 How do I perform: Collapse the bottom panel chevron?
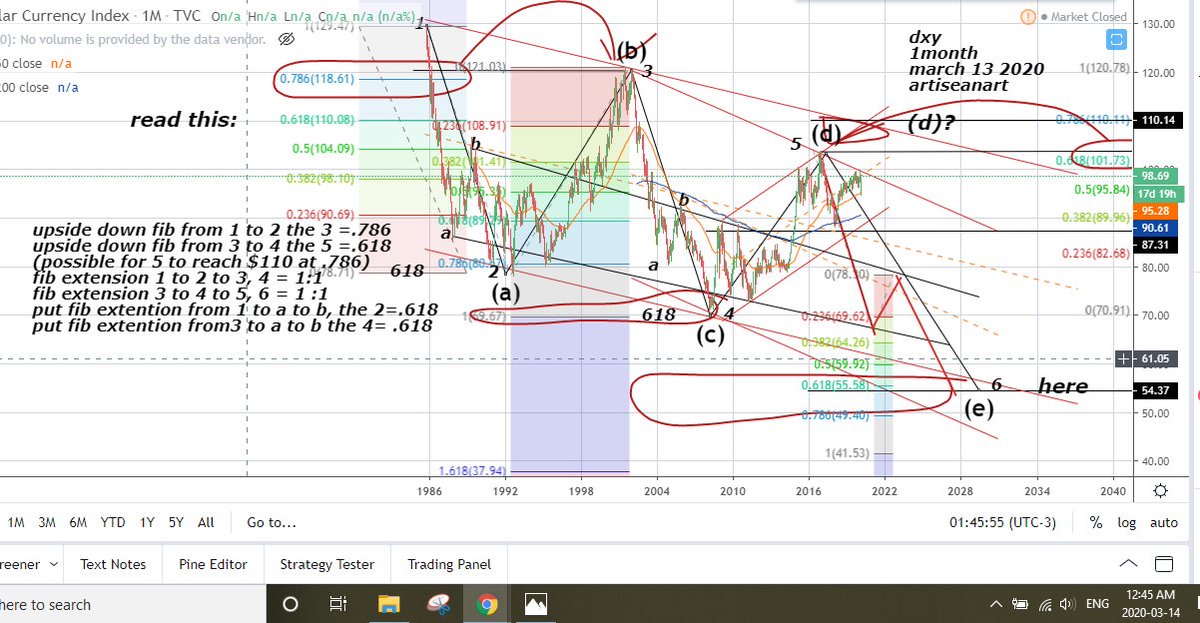point(1128,563)
